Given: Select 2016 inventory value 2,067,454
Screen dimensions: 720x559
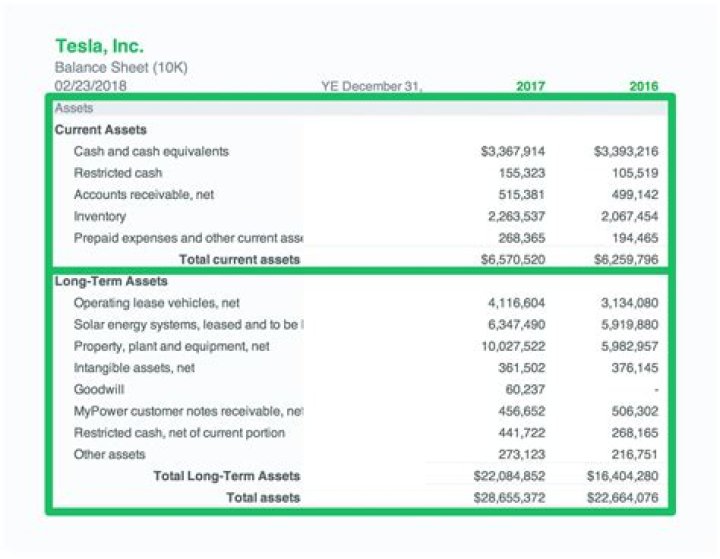Looking at the screenshot, I should tap(629, 217).
